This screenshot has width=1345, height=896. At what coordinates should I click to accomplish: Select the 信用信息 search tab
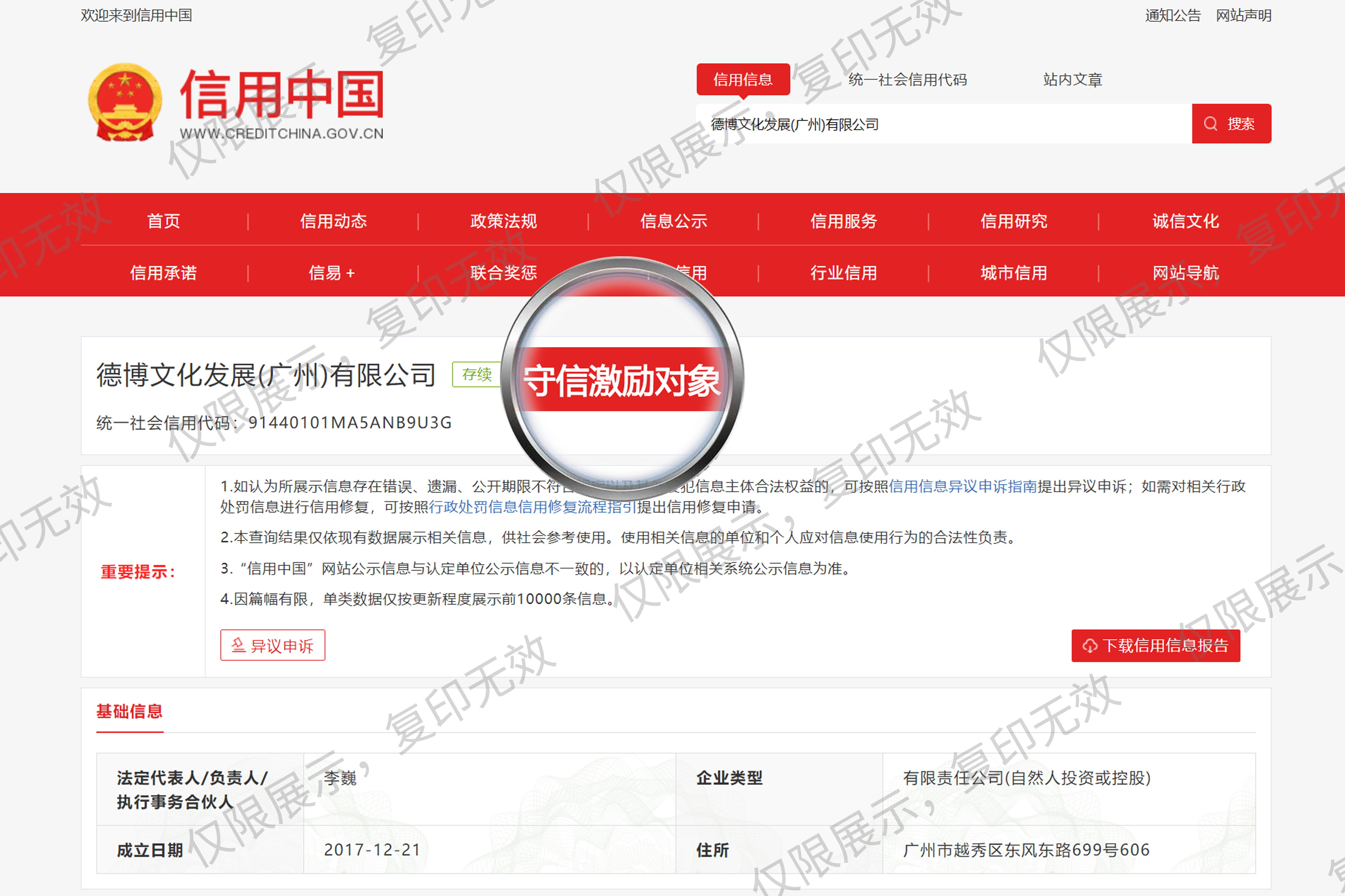[743, 79]
